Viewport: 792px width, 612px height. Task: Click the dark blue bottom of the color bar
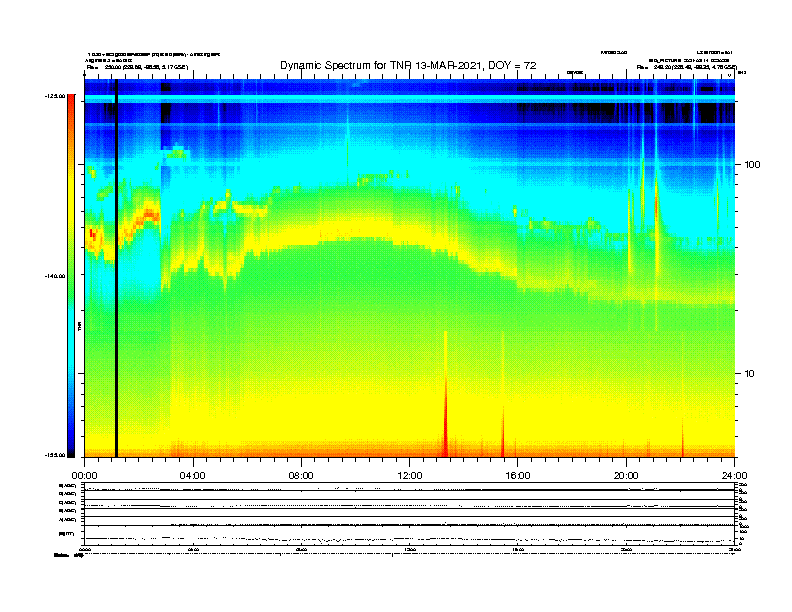pyautogui.click(x=71, y=450)
